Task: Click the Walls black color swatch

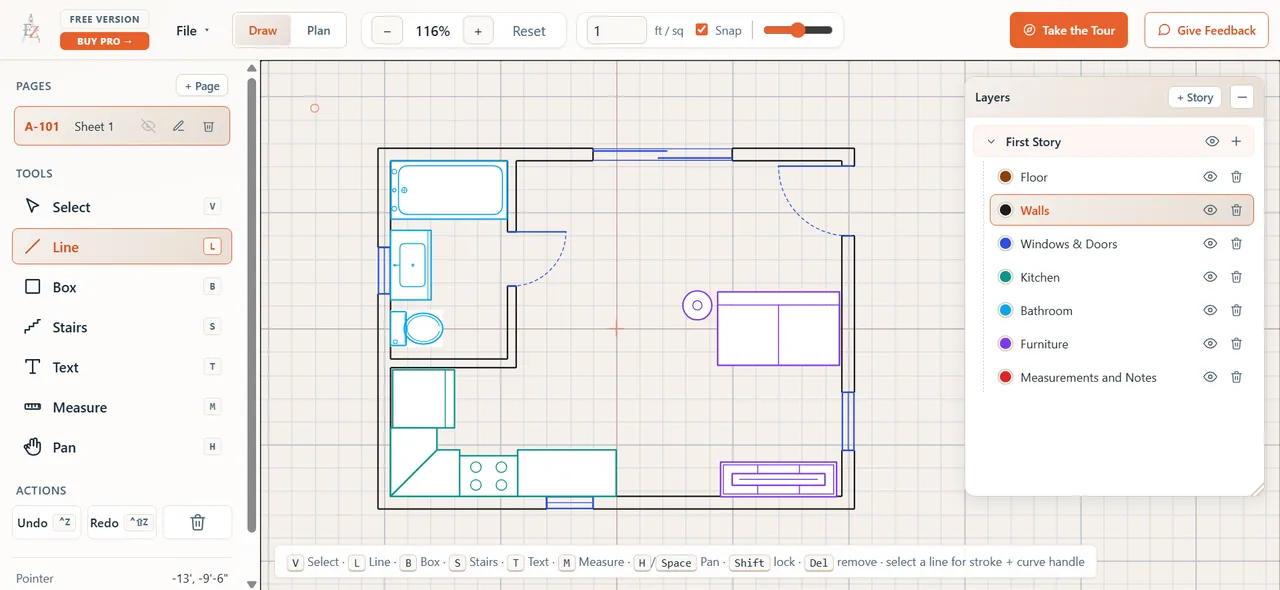Action: (1005, 210)
